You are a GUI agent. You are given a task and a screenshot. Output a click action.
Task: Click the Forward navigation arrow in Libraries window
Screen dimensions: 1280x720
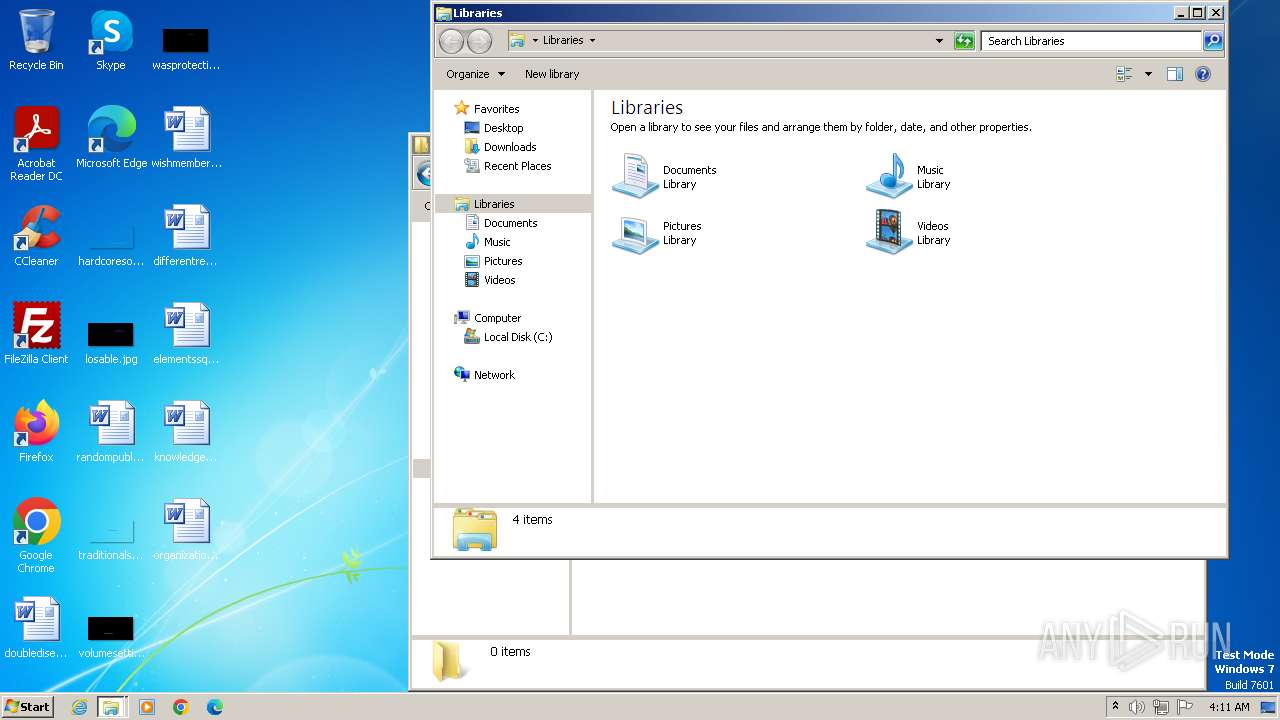point(480,41)
